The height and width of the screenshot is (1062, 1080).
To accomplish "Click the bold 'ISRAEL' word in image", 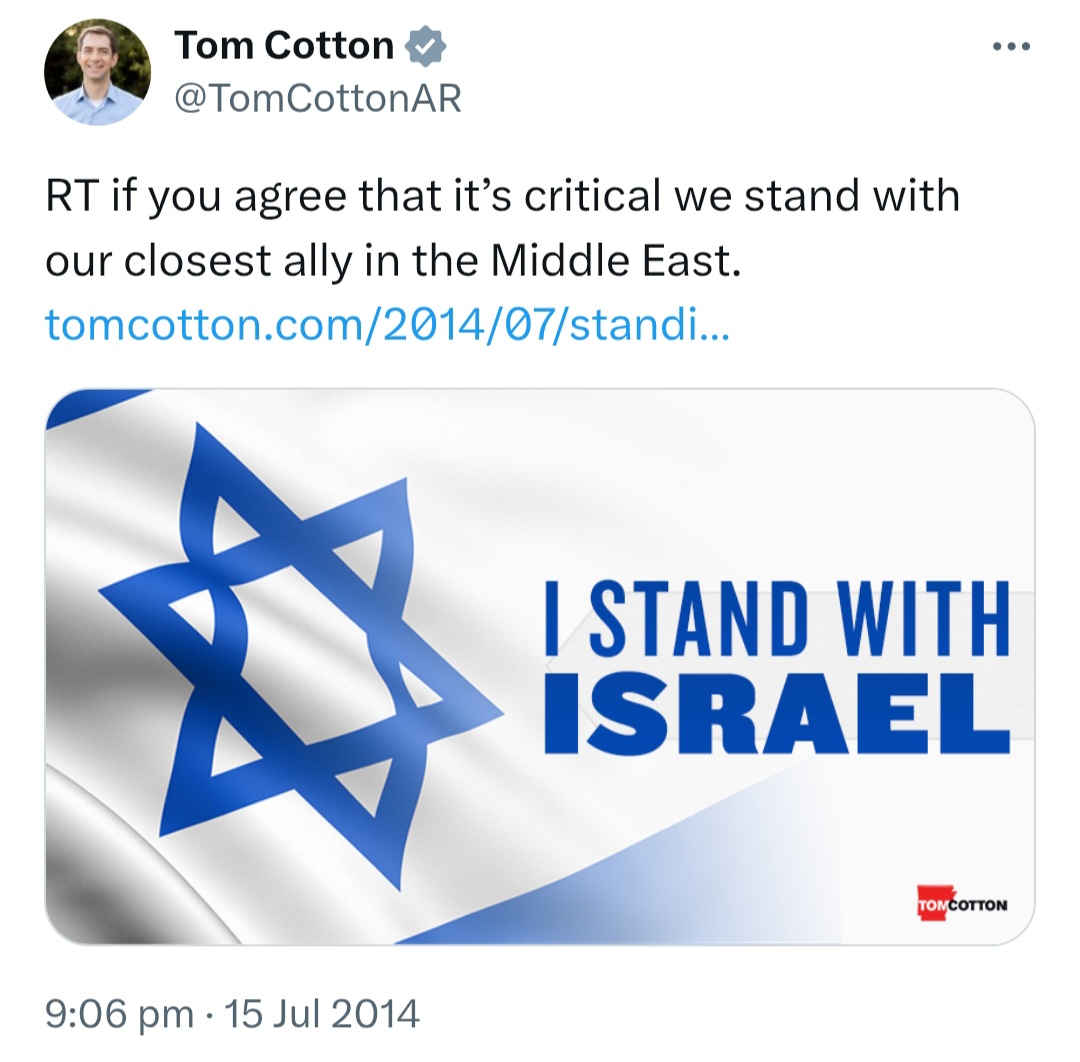I will pyautogui.click(x=777, y=713).
